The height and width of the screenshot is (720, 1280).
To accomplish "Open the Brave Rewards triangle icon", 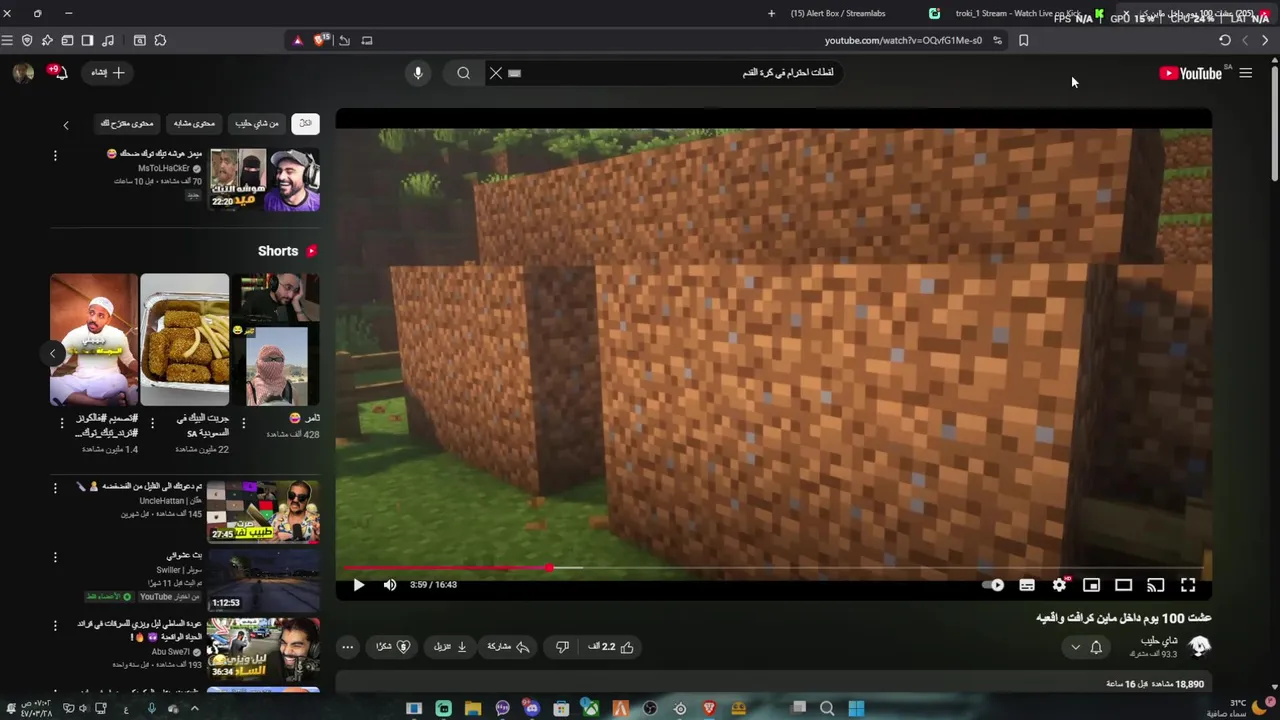I will click(x=297, y=40).
